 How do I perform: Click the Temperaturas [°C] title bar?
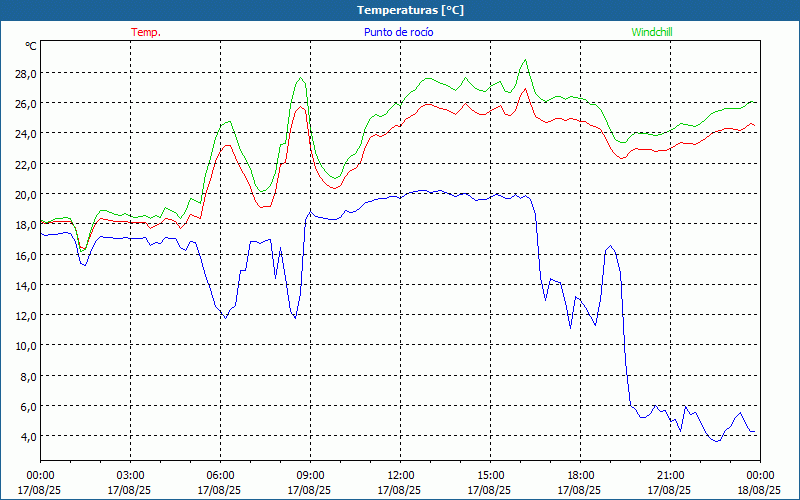[400, 10]
